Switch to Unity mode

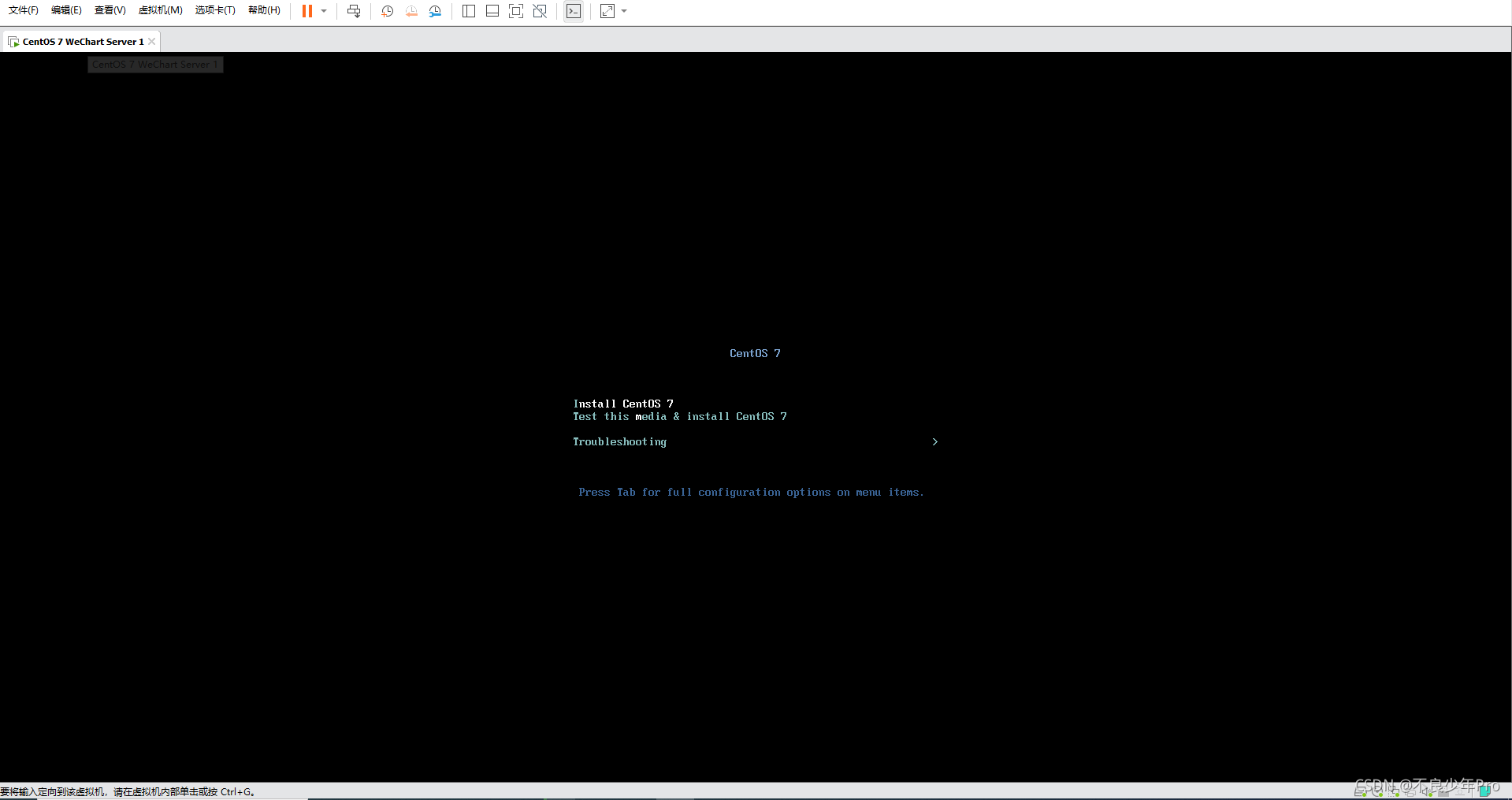tap(540, 11)
